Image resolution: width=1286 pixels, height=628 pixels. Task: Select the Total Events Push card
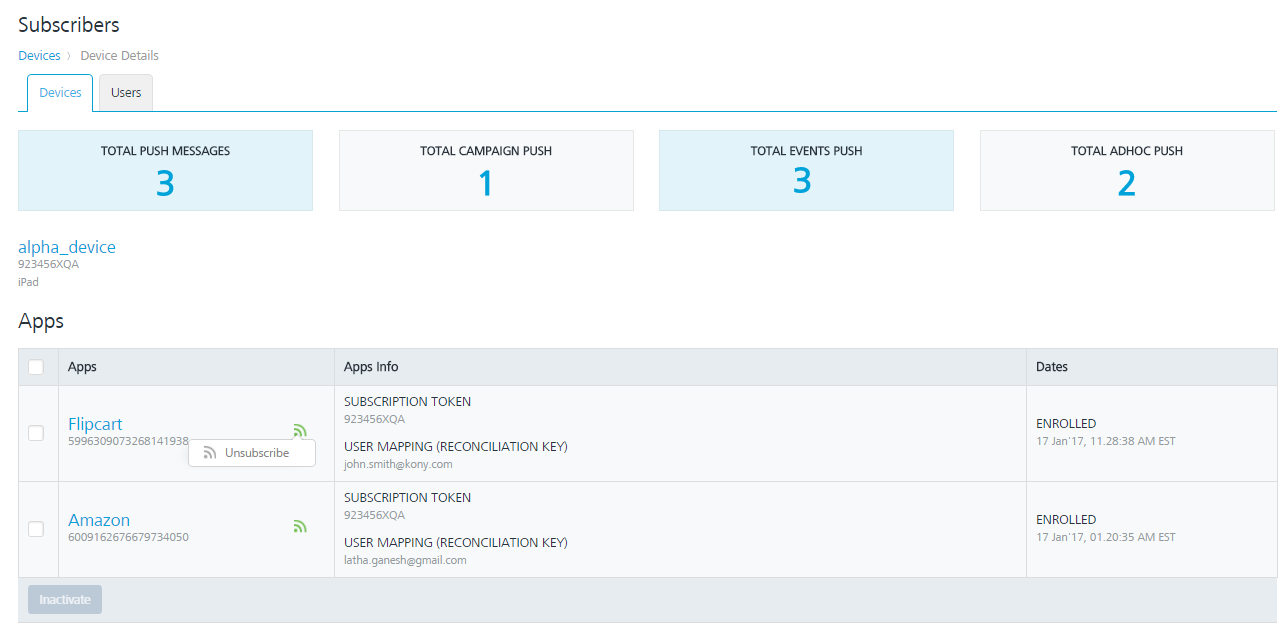coord(806,170)
